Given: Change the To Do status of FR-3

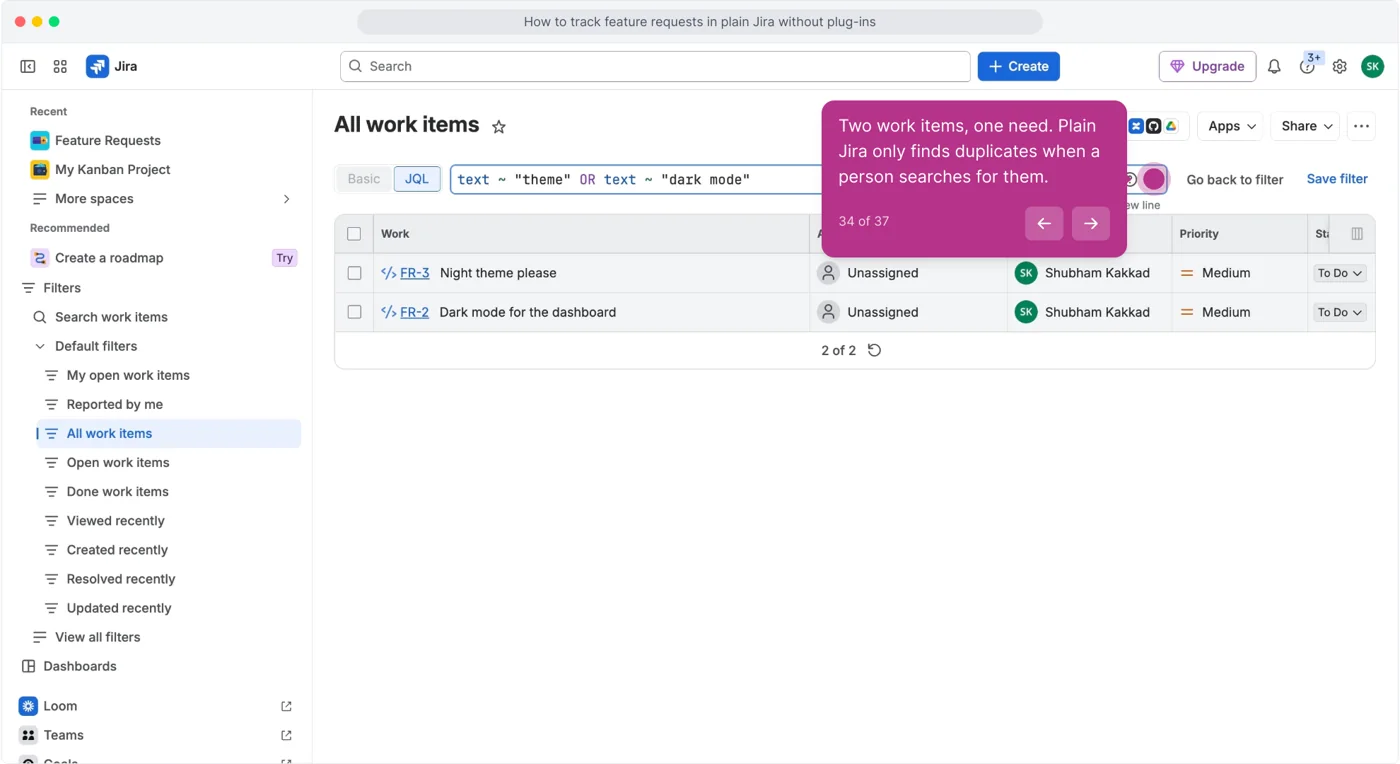Looking at the screenshot, I should coord(1340,273).
